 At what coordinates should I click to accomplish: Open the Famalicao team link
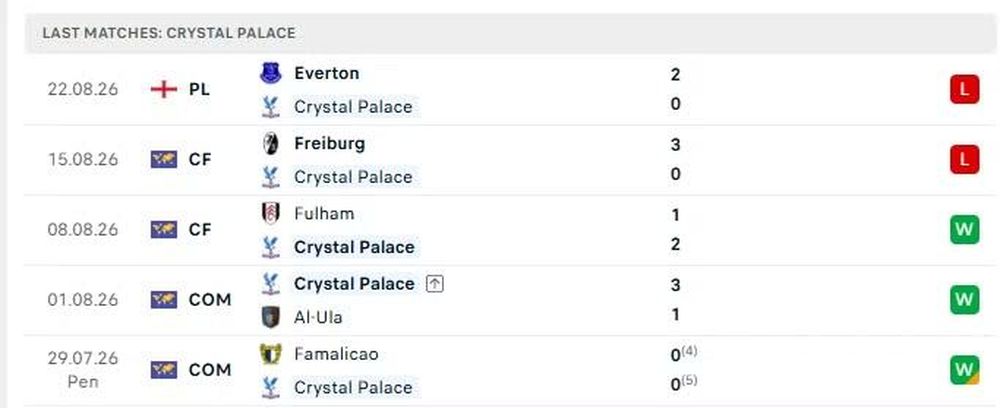336,354
